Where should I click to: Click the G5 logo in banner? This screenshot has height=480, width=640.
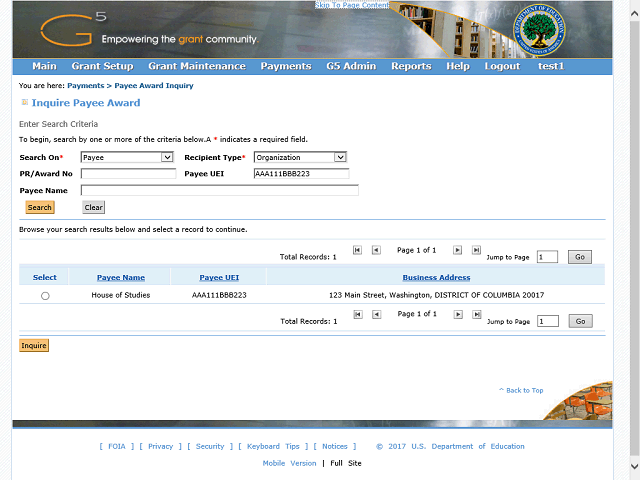point(74,29)
